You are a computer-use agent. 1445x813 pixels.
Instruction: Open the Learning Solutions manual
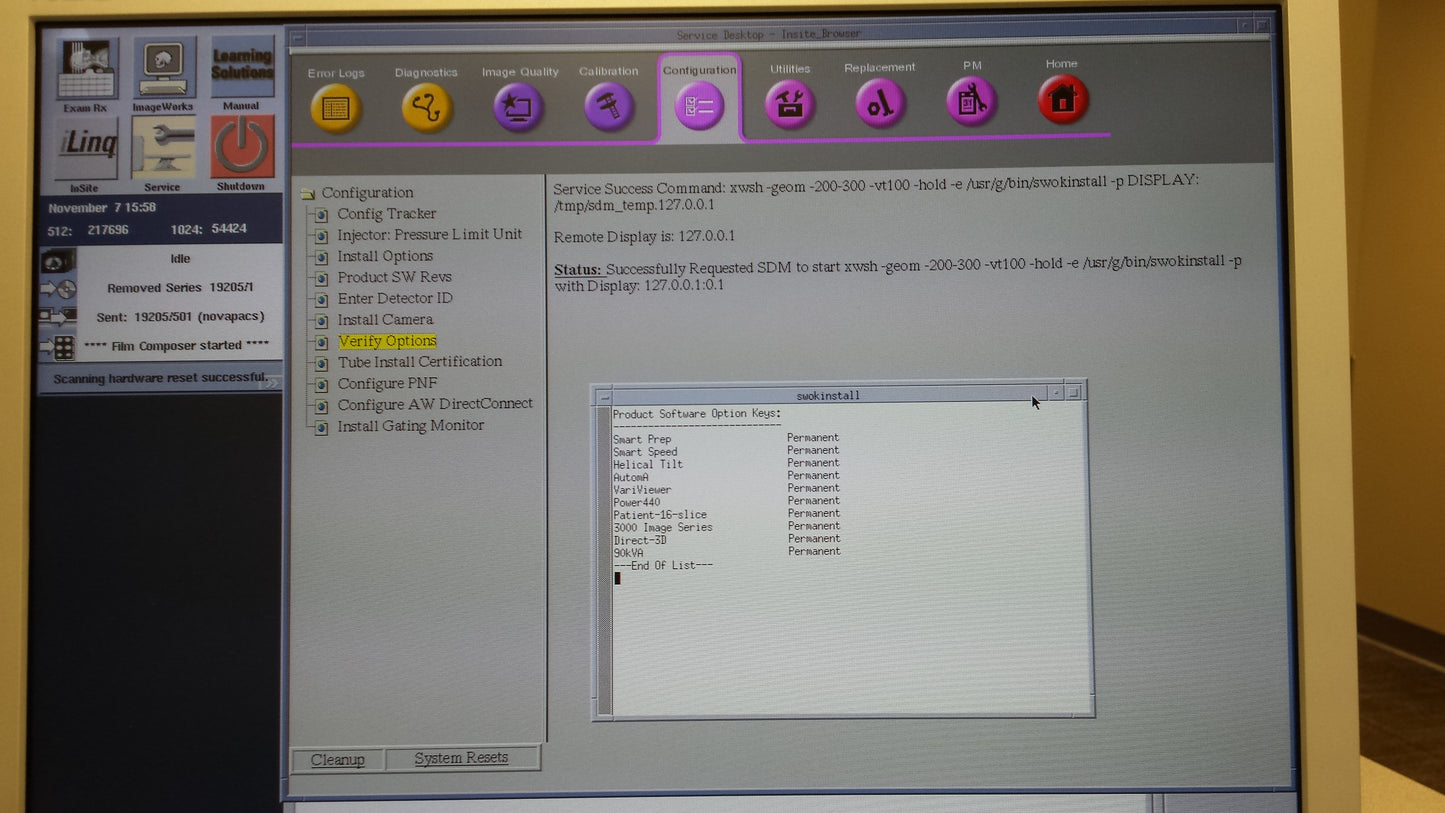(x=241, y=68)
